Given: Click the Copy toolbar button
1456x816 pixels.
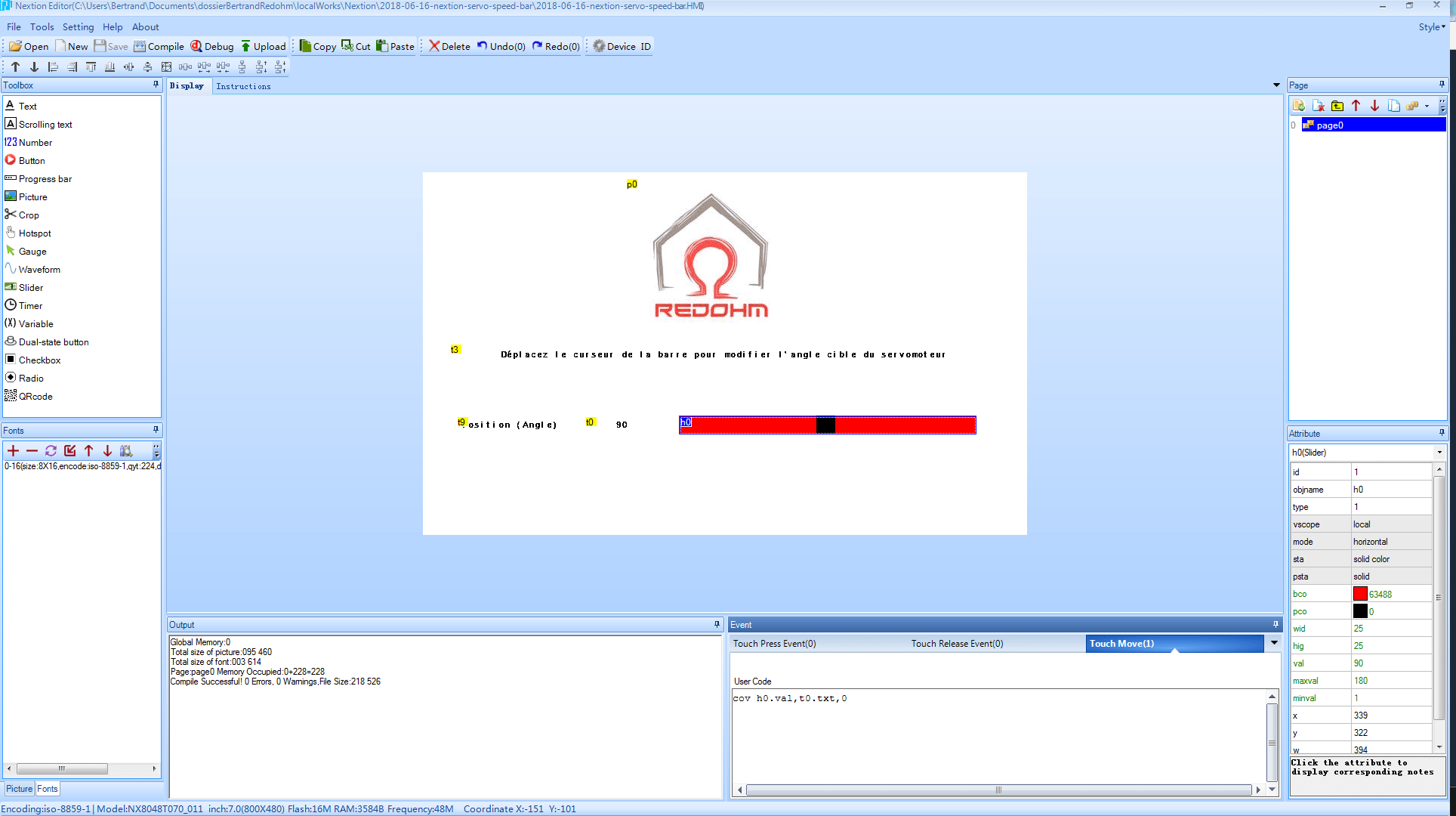Looking at the screenshot, I should (318, 46).
